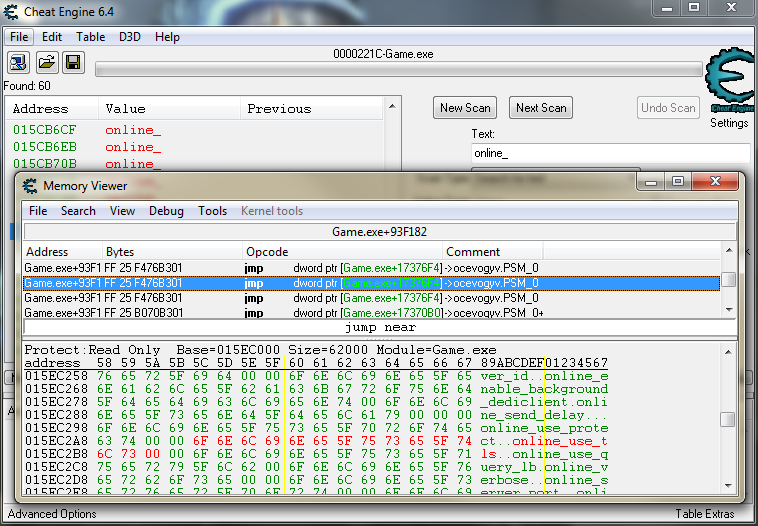The height and width of the screenshot is (526, 758).
Task: Click the Cheat Engine title bar icon
Action: click(12, 10)
